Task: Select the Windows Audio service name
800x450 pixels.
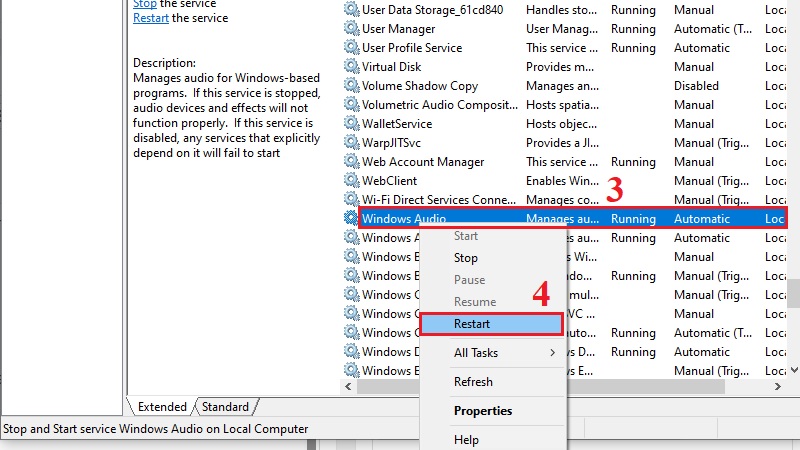Action: click(x=404, y=218)
